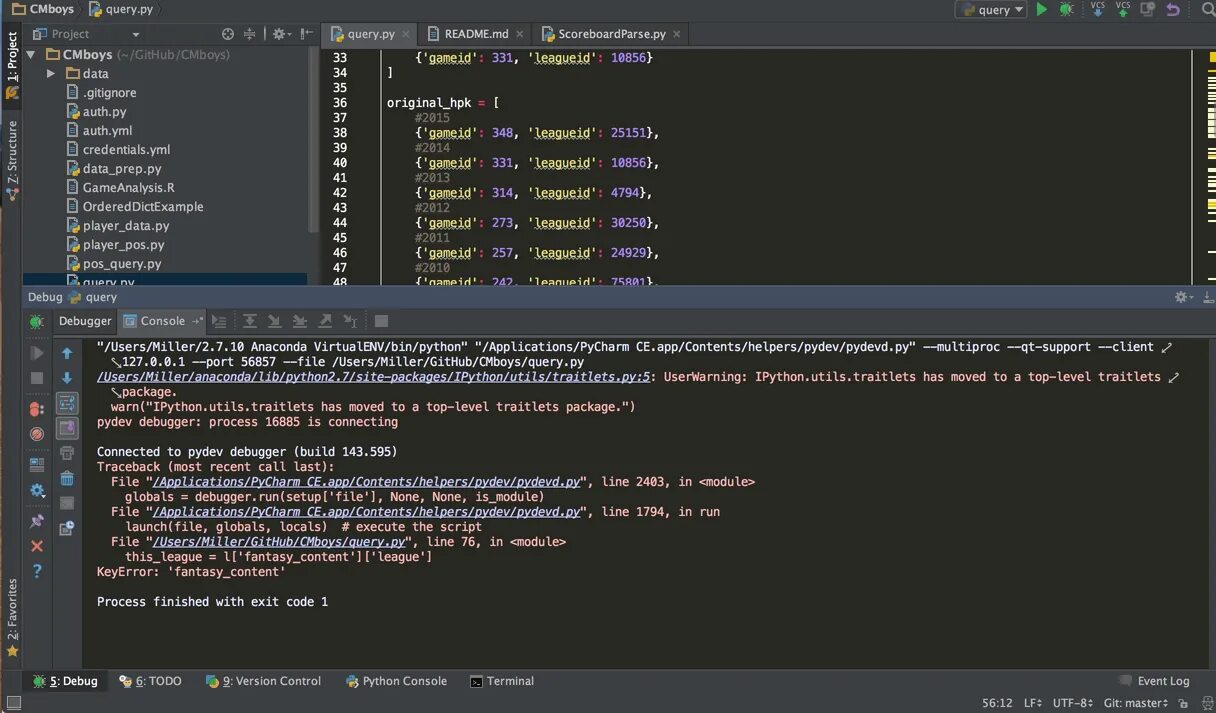Screen dimensions: 1216x713
Task: Open the 5: Debug tool window button
Action: [66, 681]
